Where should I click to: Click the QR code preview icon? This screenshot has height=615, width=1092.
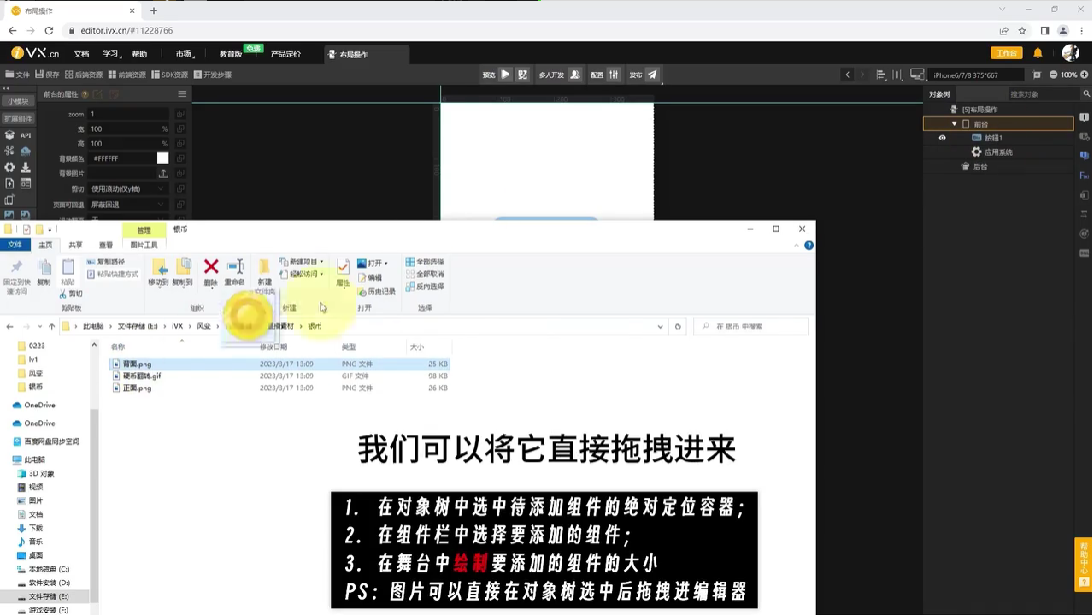pyautogui.click(x=522, y=75)
